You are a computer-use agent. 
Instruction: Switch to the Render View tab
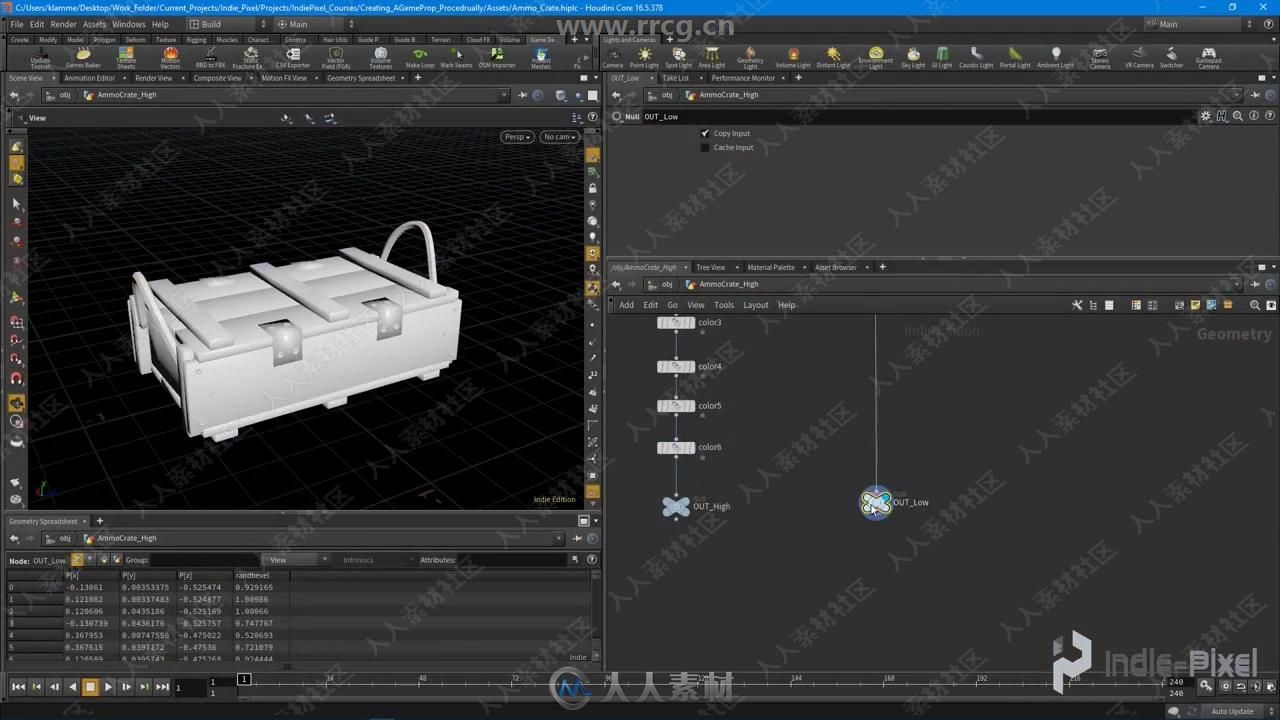coord(153,78)
